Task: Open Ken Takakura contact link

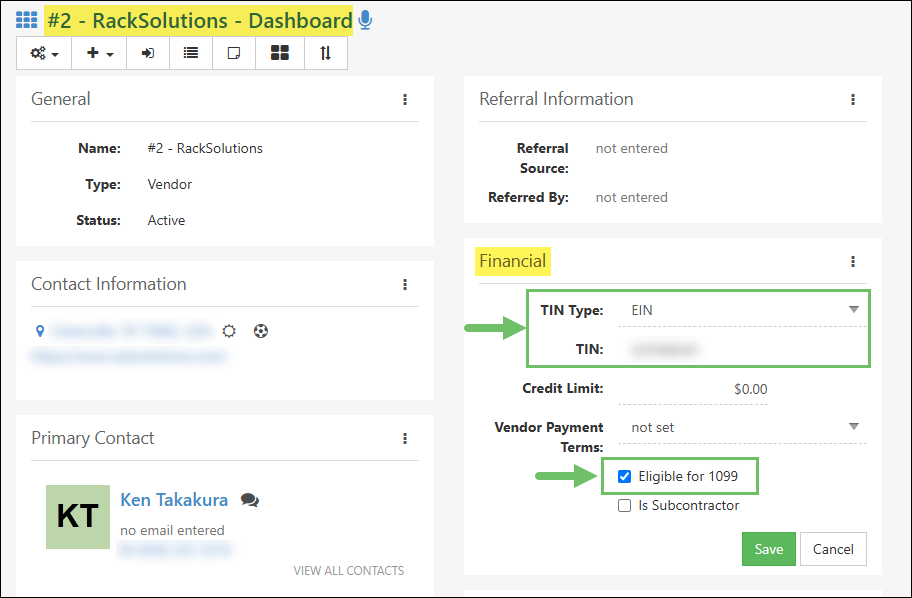Action: [174, 500]
